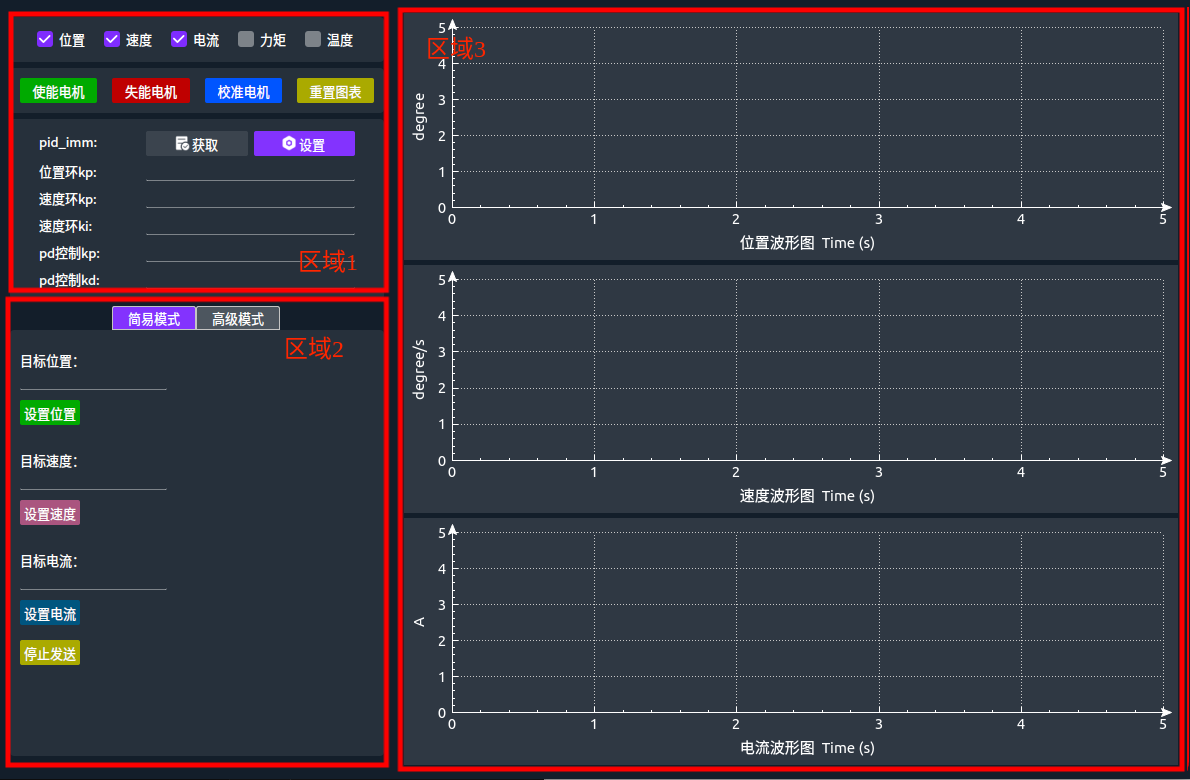Uncheck the 电流 checkbox
This screenshot has height=780, width=1190.
tap(179, 39)
